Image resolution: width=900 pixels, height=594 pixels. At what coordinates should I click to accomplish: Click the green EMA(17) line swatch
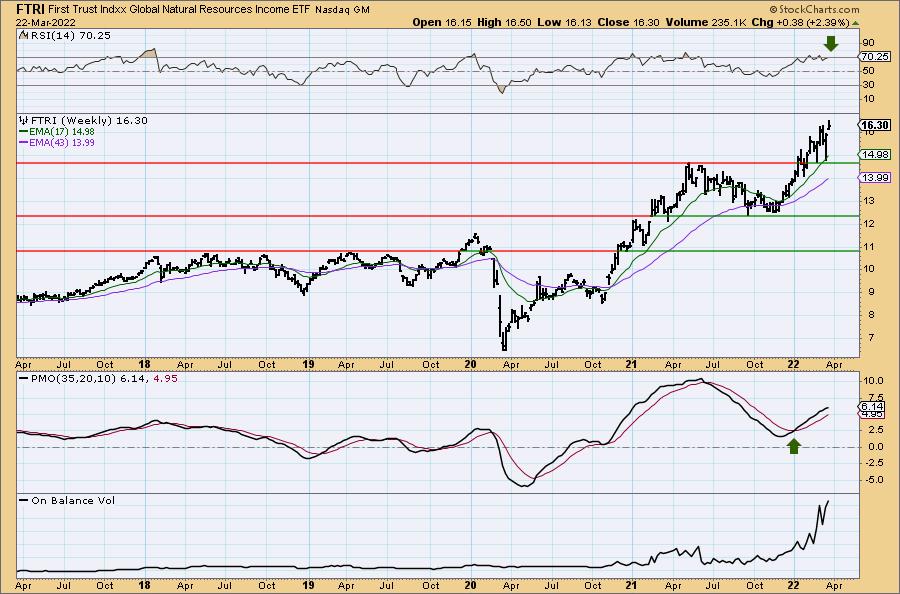[24, 131]
